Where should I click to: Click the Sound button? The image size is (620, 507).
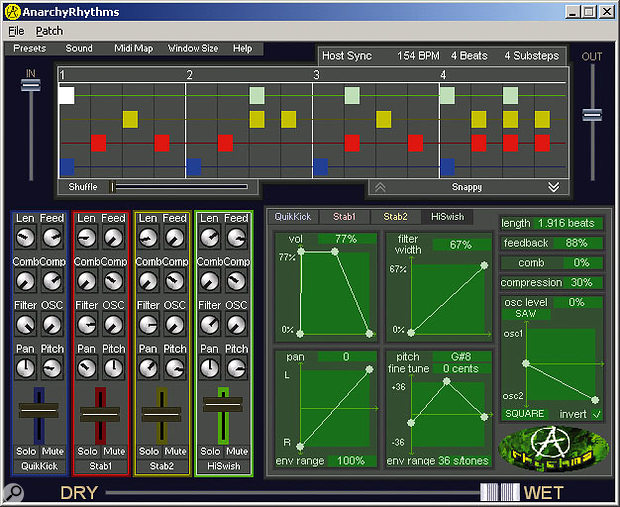click(x=79, y=49)
